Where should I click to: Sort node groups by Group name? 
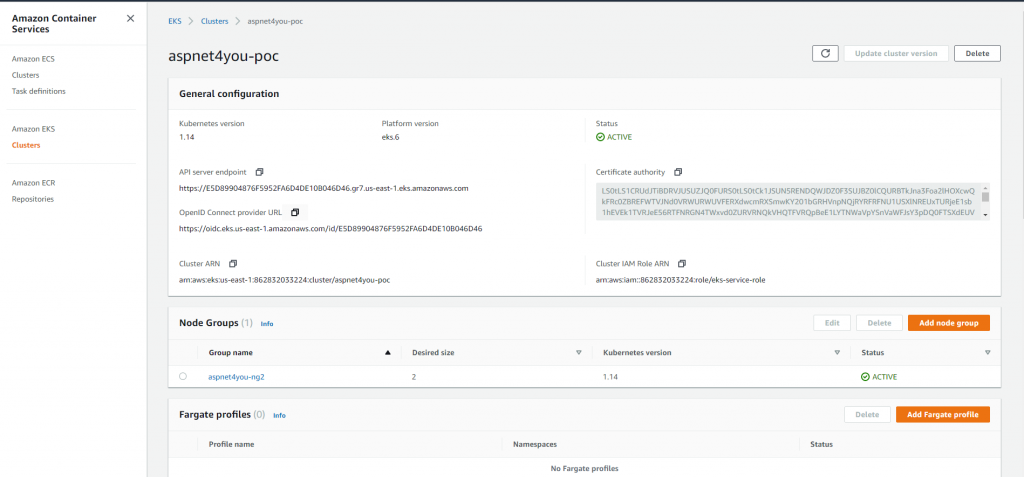pyautogui.click(x=387, y=353)
